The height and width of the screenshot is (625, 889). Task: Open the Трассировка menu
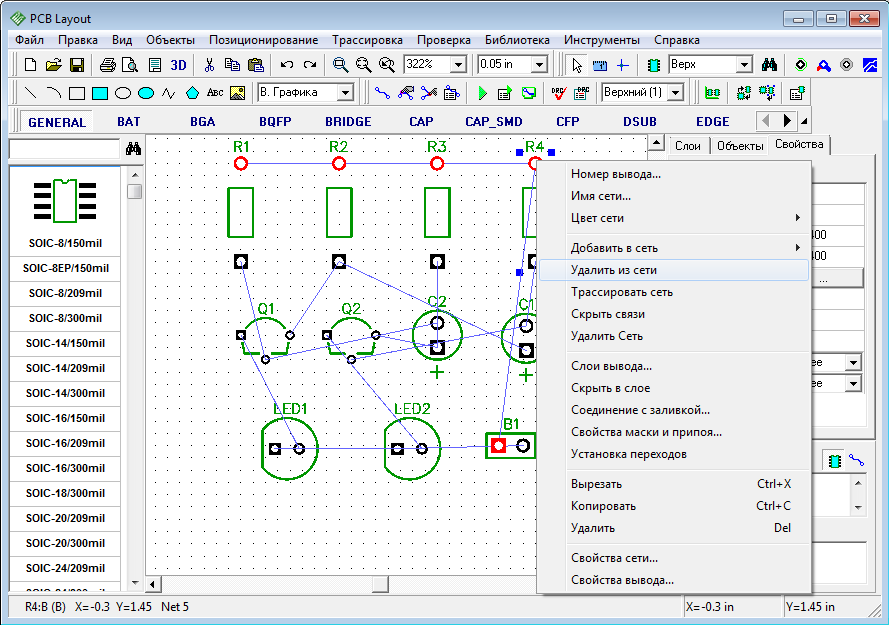[367, 40]
